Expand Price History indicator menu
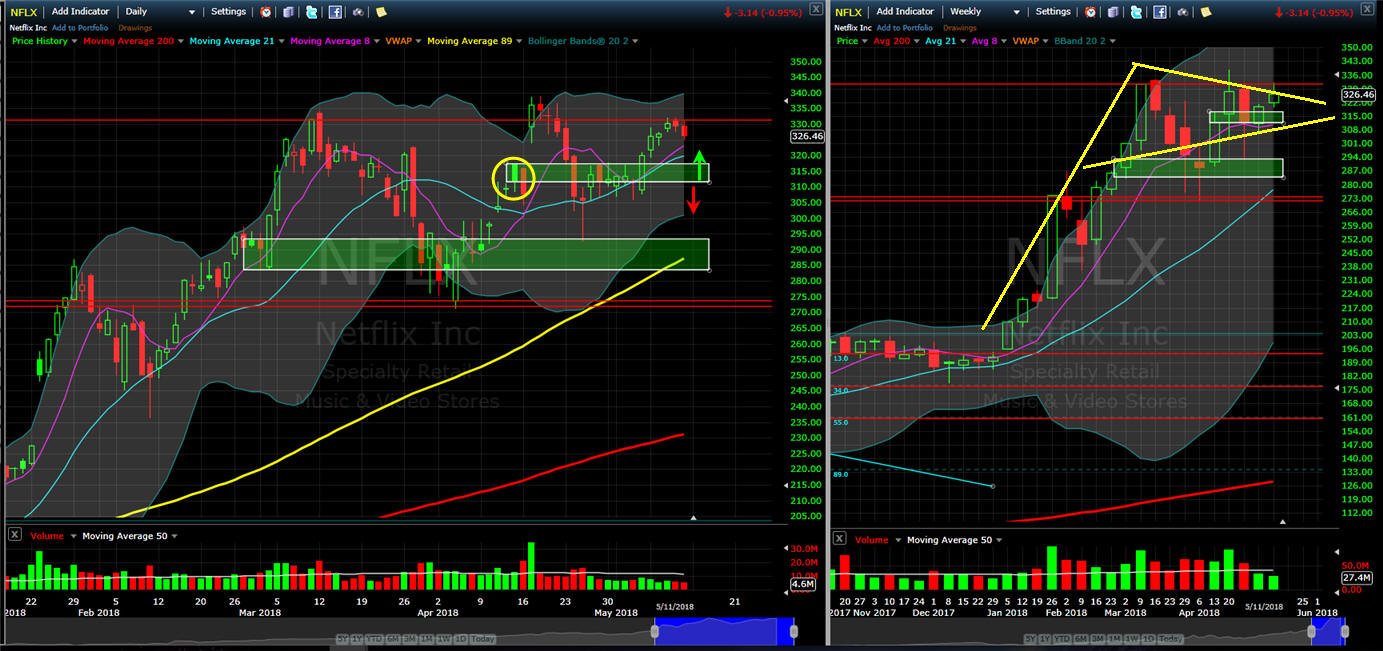This screenshot has width=1383, height=651. click(74, 41)
